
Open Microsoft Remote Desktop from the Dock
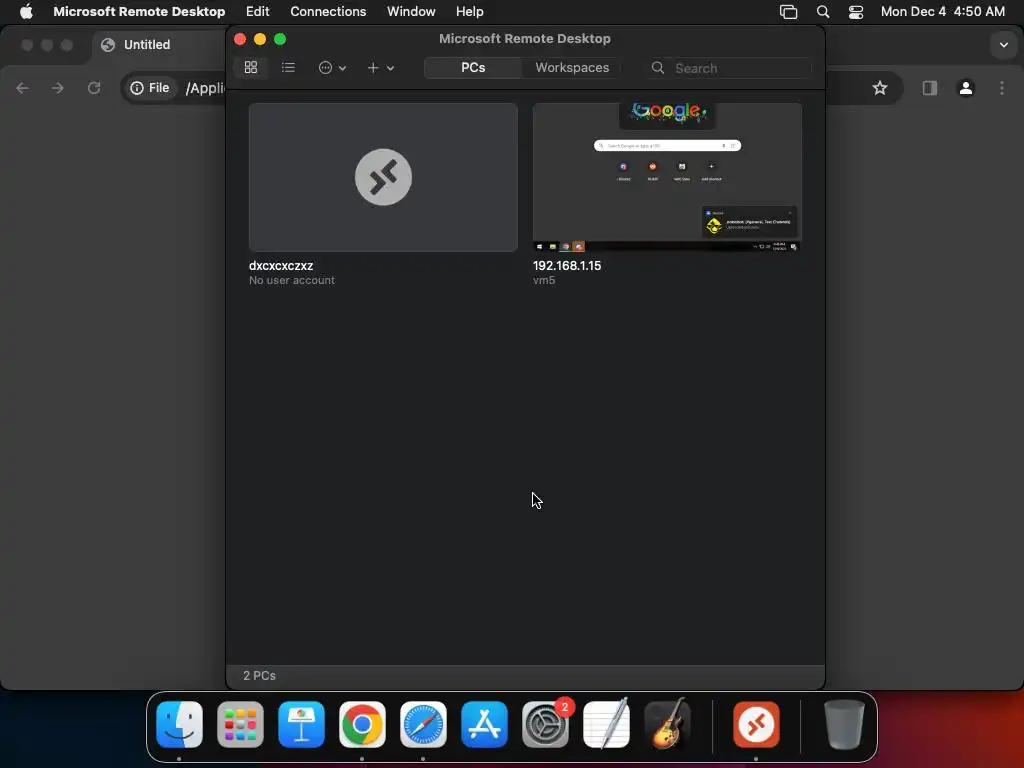click(x=756, y=724)
